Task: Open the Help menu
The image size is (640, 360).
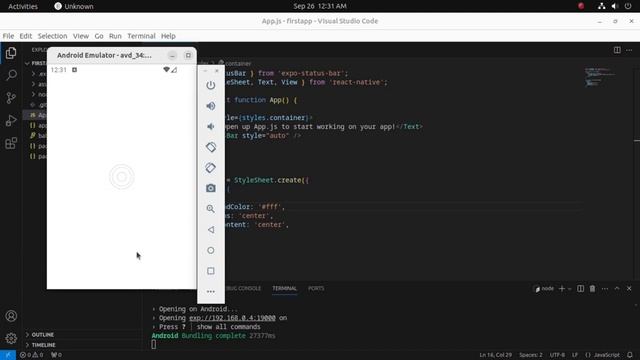Action: click(168, 36)
